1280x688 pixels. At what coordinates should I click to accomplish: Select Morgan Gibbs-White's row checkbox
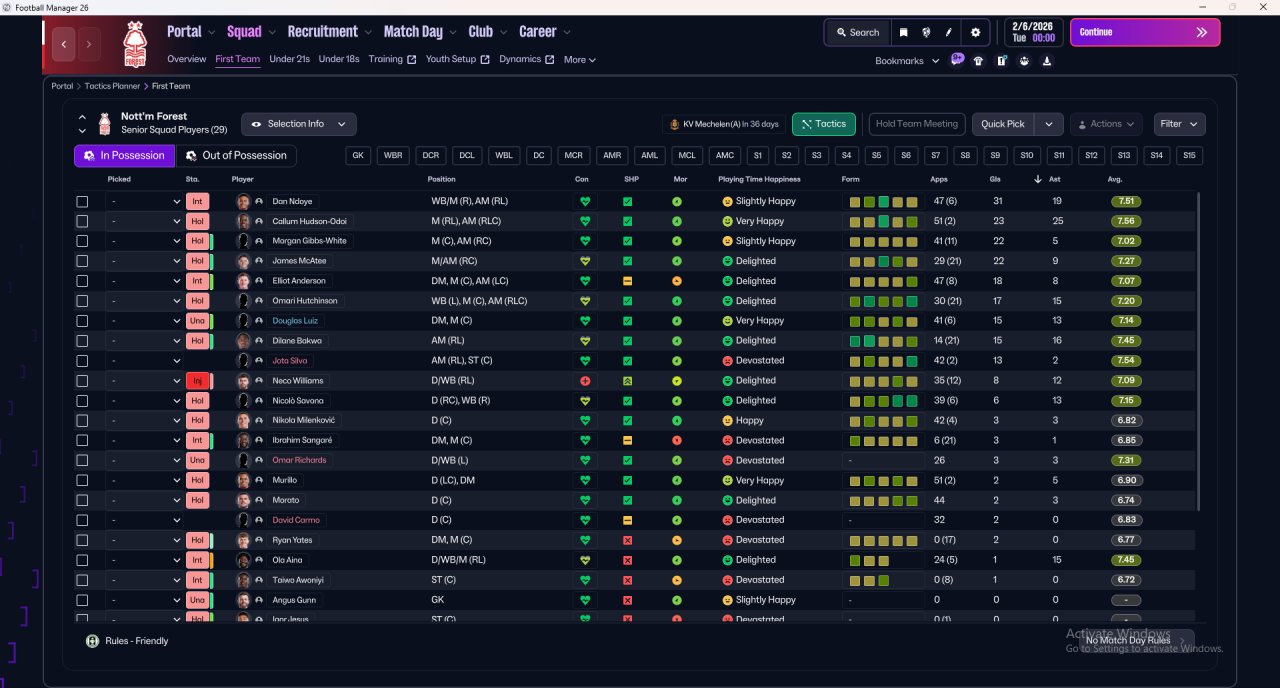(x=82, y=241)
